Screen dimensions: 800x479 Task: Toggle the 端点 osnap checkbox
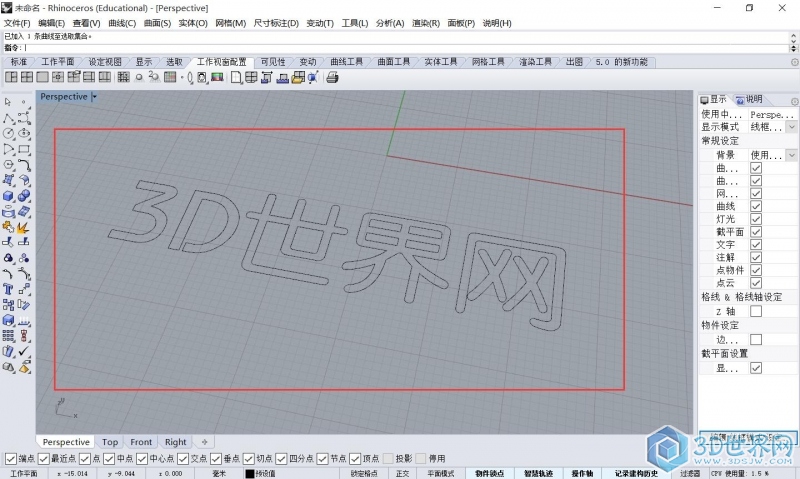click(x=11, y=459)
